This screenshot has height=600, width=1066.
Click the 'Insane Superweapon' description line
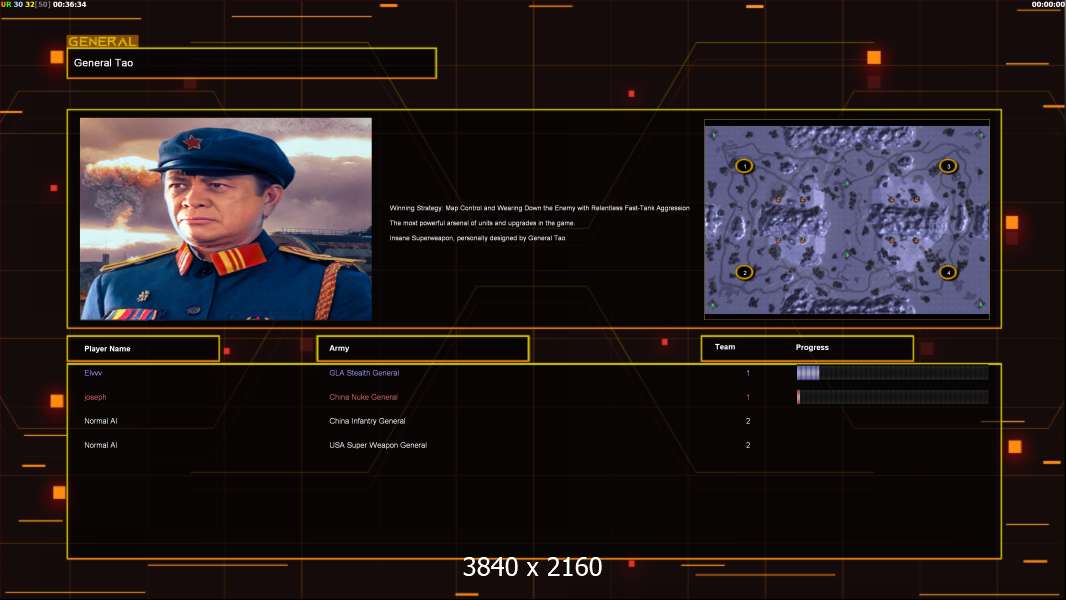(x=477, y=238)
